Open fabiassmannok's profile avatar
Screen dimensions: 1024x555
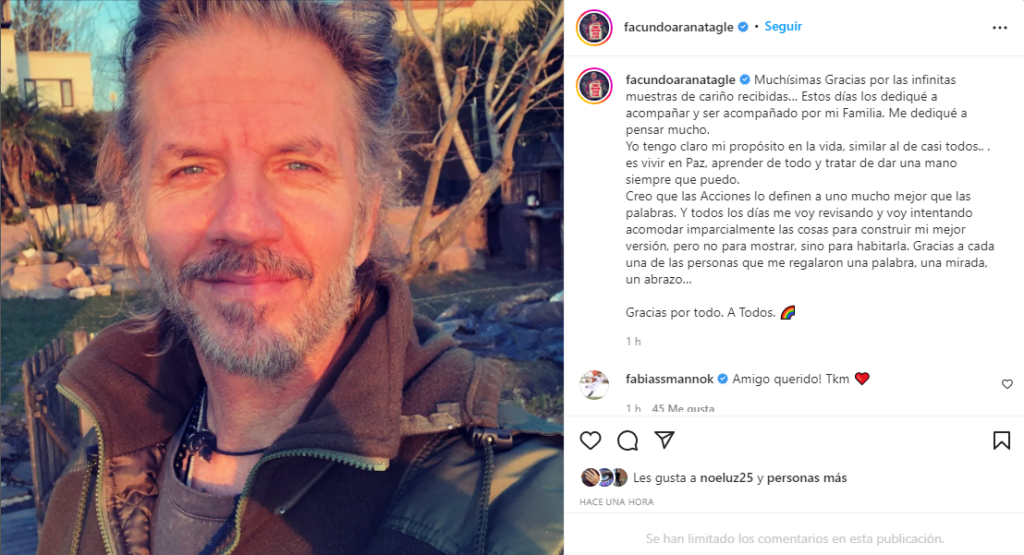pos(594,385)
